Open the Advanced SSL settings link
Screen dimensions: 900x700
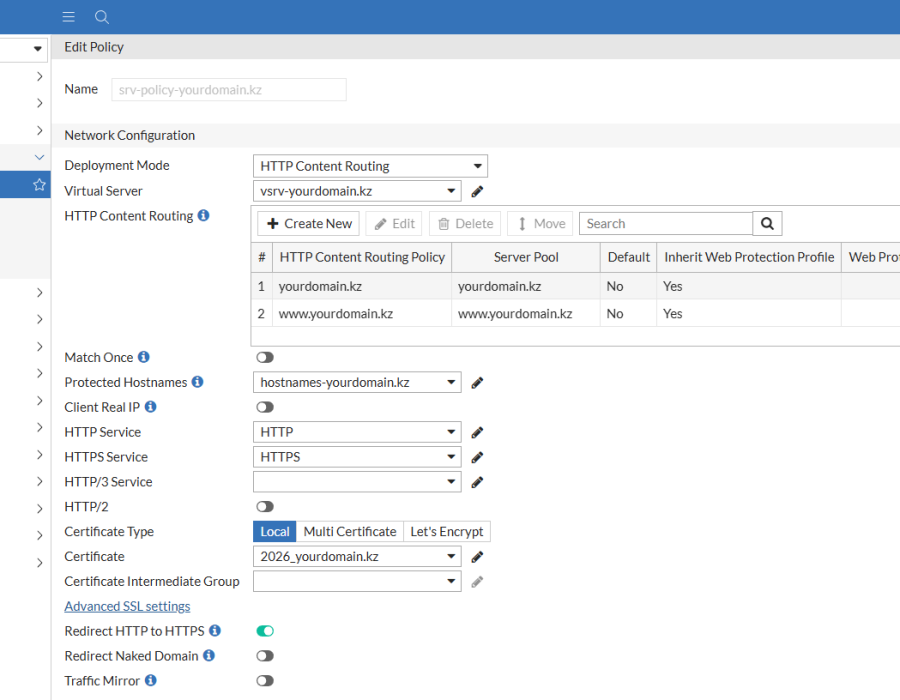pos(127,606)
